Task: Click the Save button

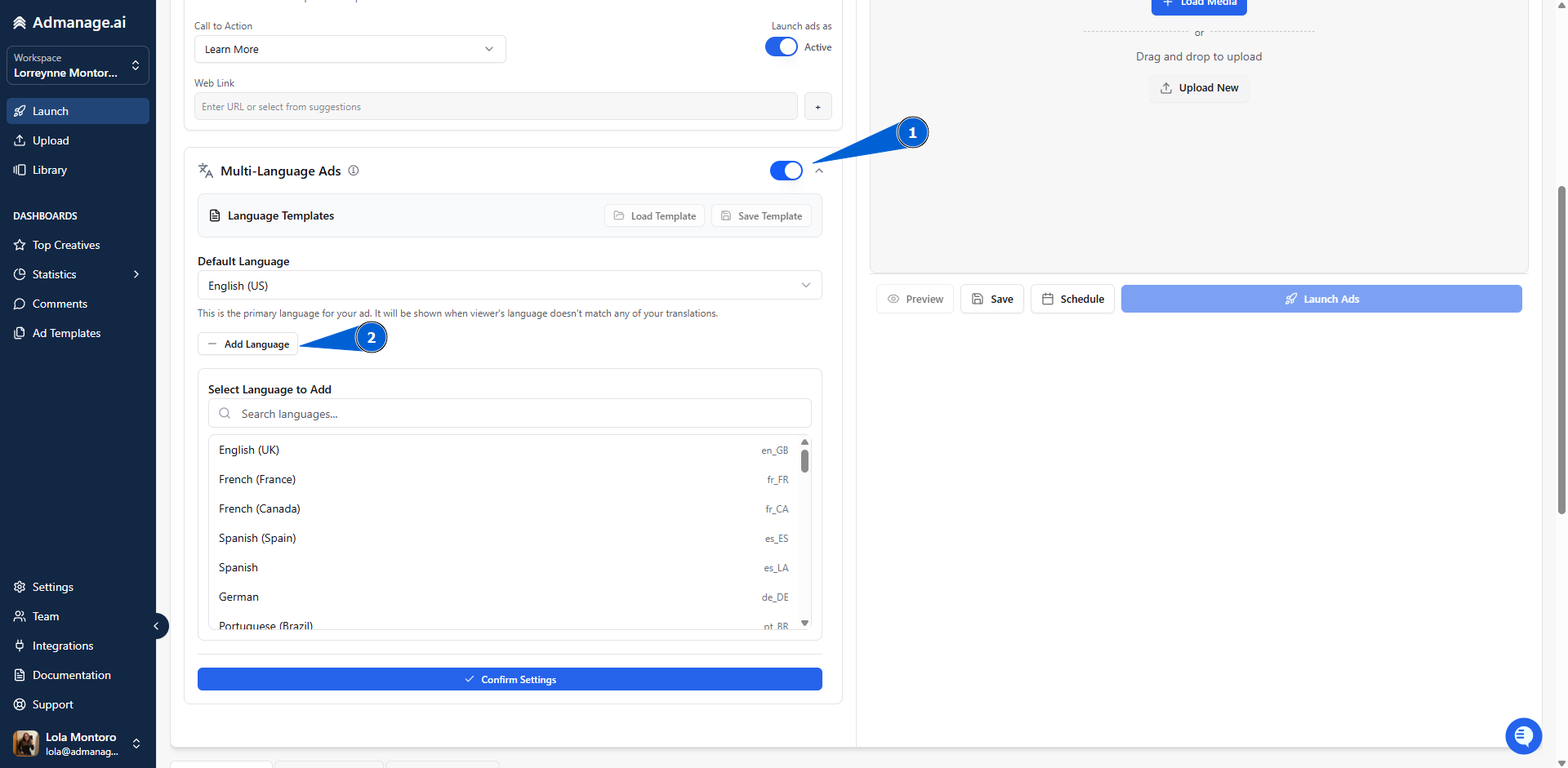Action: 992,299
